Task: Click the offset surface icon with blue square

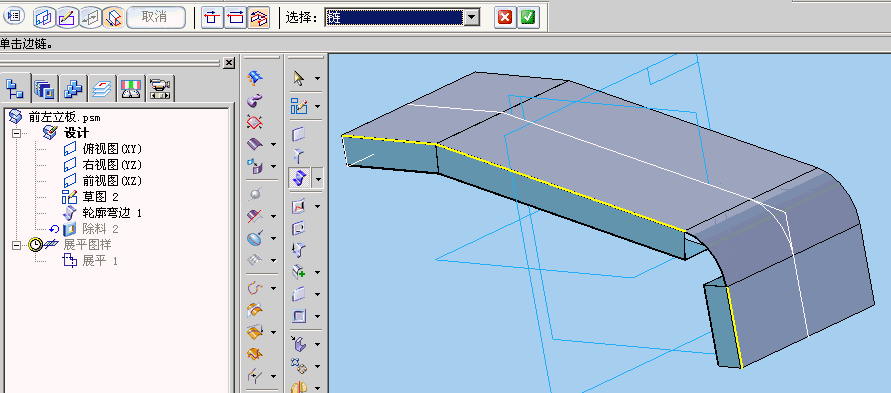Action: 256,166
